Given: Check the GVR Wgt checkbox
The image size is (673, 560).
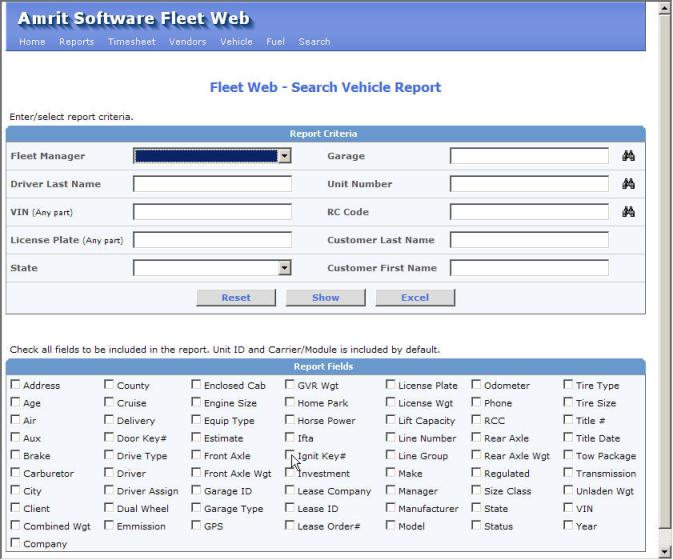Looking at the screenshot, I should pyautogui.click(x=290, y=384).
